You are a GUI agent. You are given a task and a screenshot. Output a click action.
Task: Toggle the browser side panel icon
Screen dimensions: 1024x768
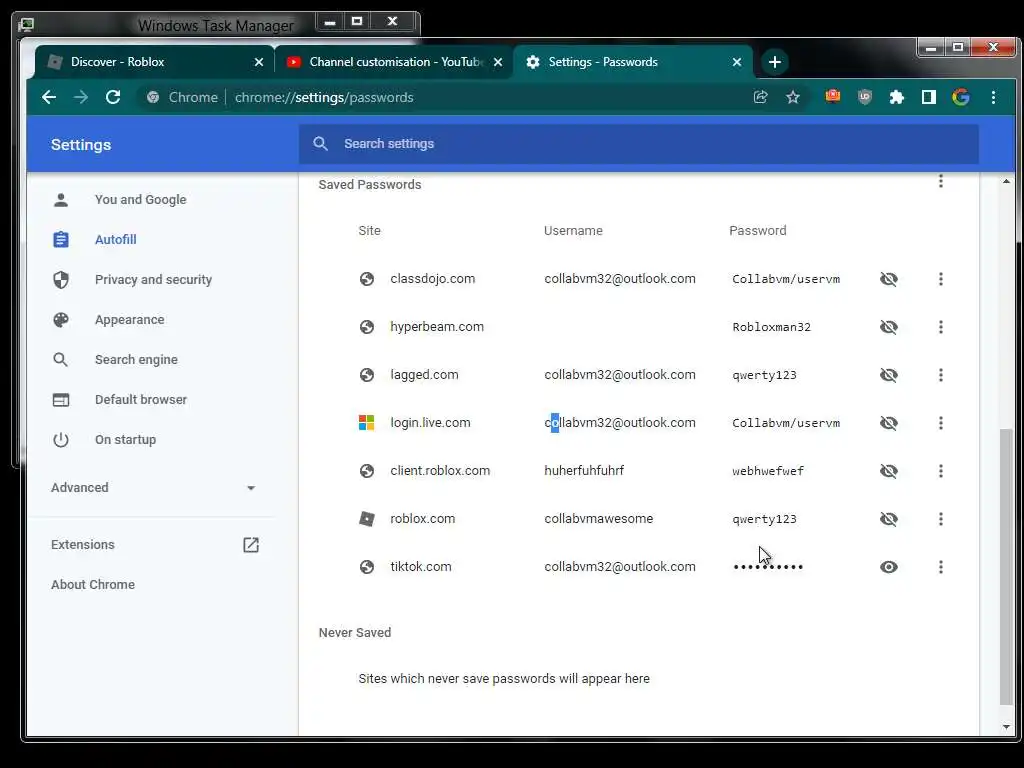pos(929,97)
